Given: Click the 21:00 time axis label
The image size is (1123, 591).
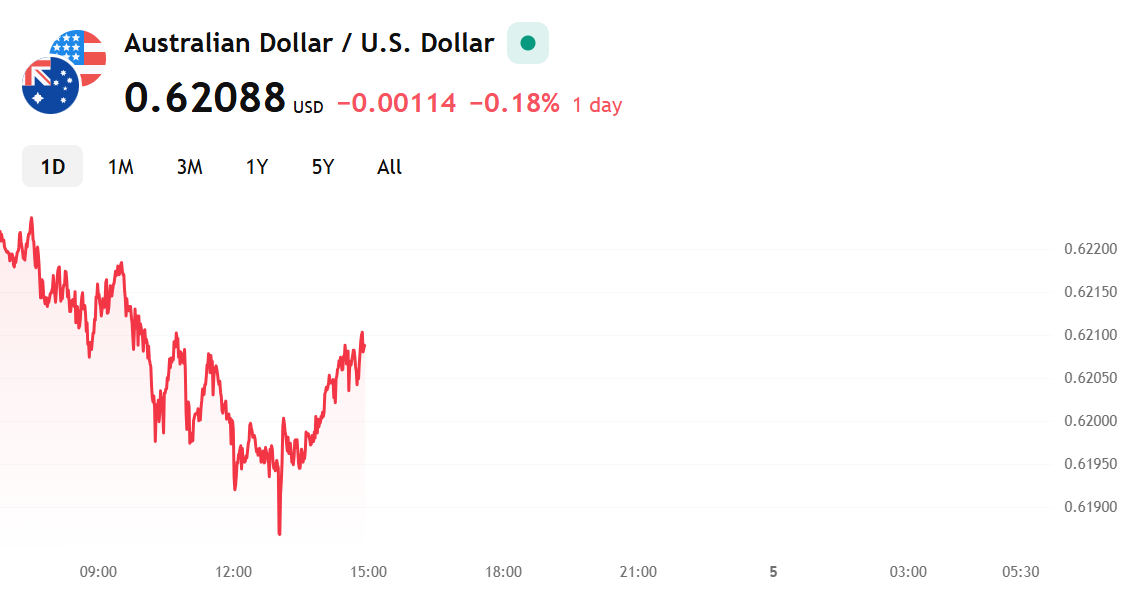Looking at the screenshot, I should point(638,572).
